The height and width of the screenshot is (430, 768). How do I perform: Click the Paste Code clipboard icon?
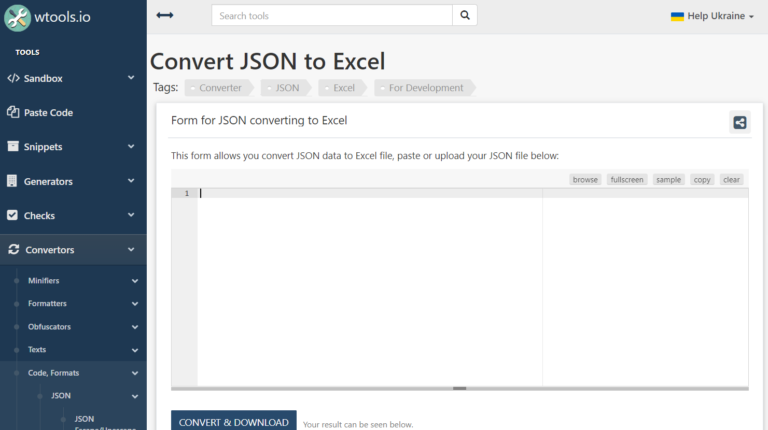[13, 112]
